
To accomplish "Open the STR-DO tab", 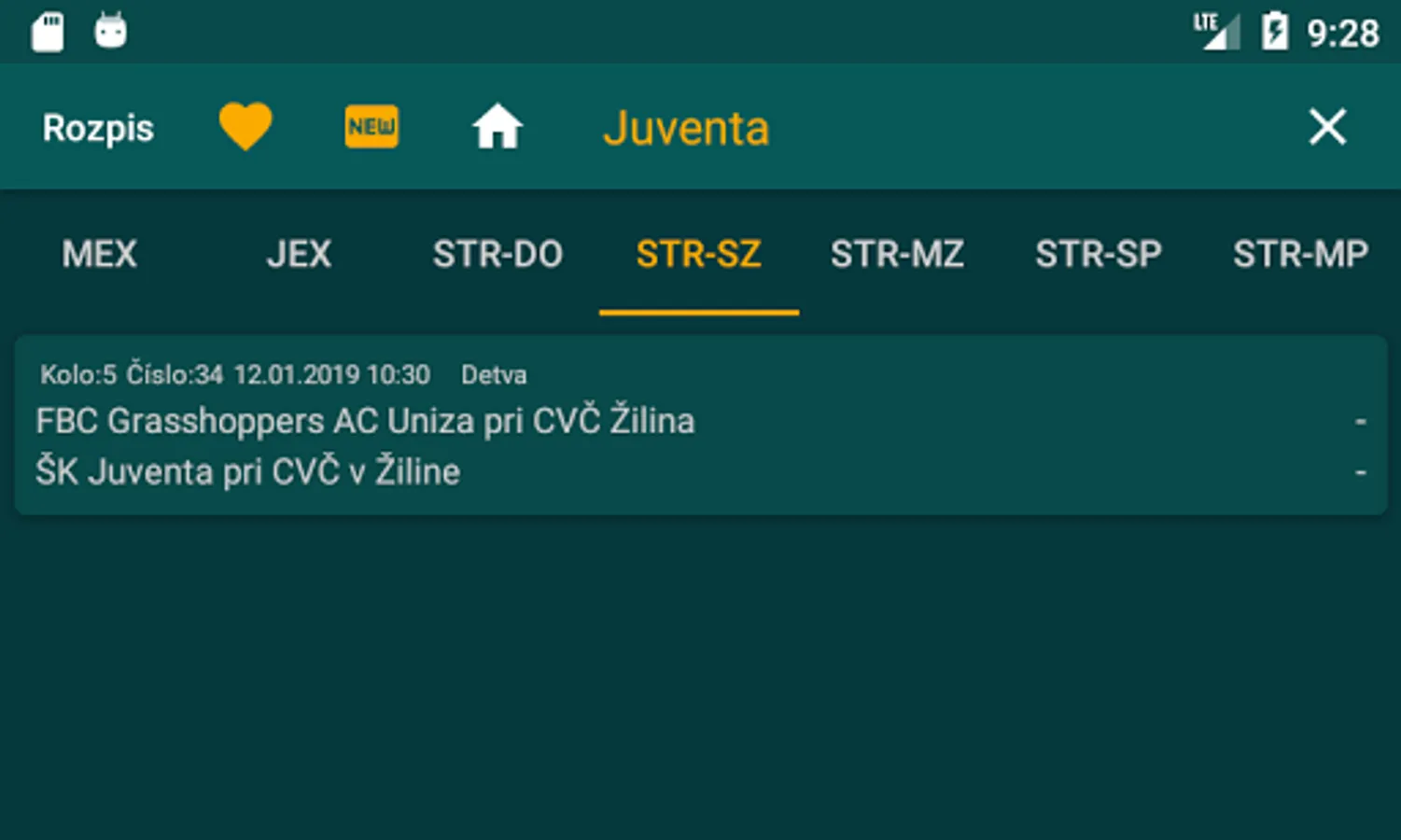I will pos(497,254).
